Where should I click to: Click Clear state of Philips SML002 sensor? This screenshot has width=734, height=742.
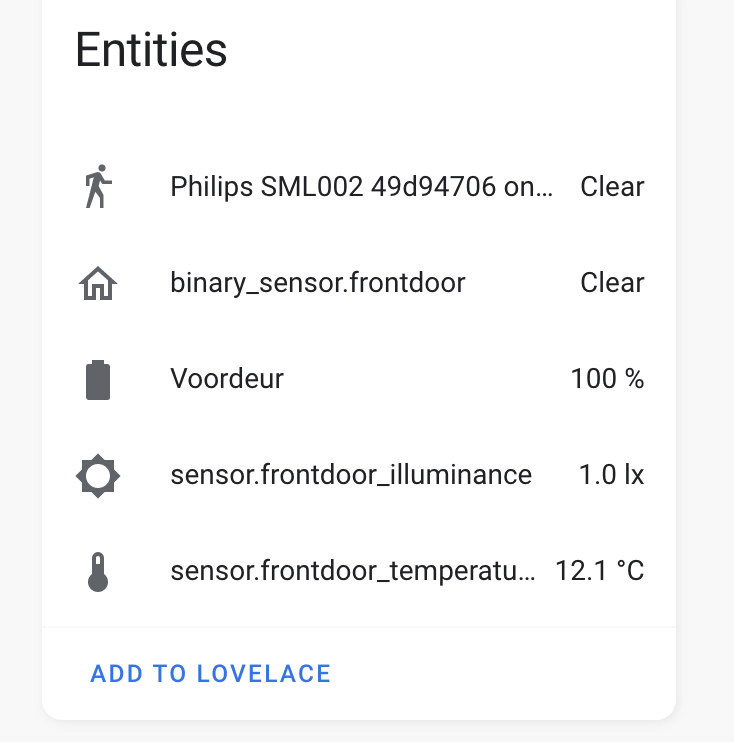[612, 186]
